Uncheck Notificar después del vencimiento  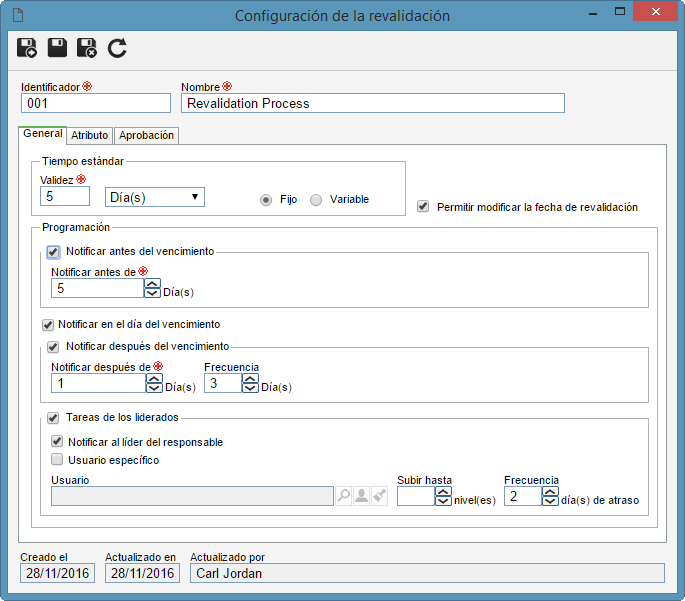tap(53, 347)
